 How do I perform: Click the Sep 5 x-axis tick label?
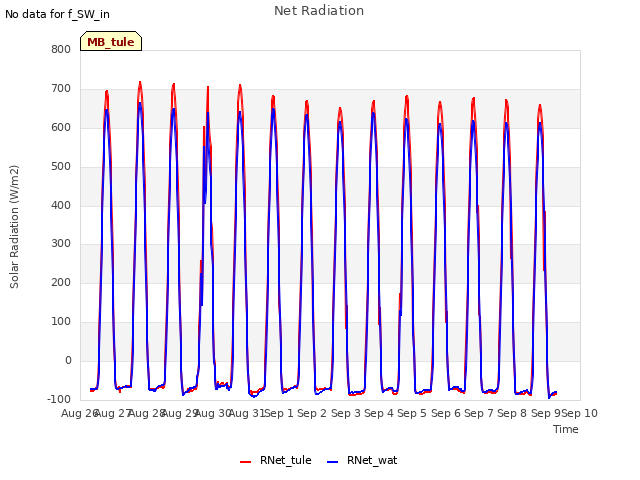[412, 413]
